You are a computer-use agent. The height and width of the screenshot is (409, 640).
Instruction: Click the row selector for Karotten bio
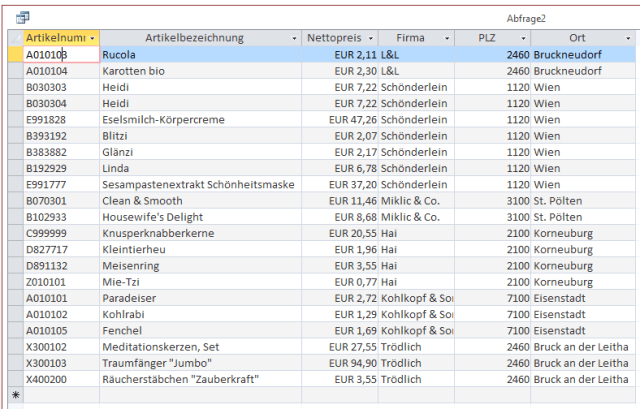tap(15, 72)
